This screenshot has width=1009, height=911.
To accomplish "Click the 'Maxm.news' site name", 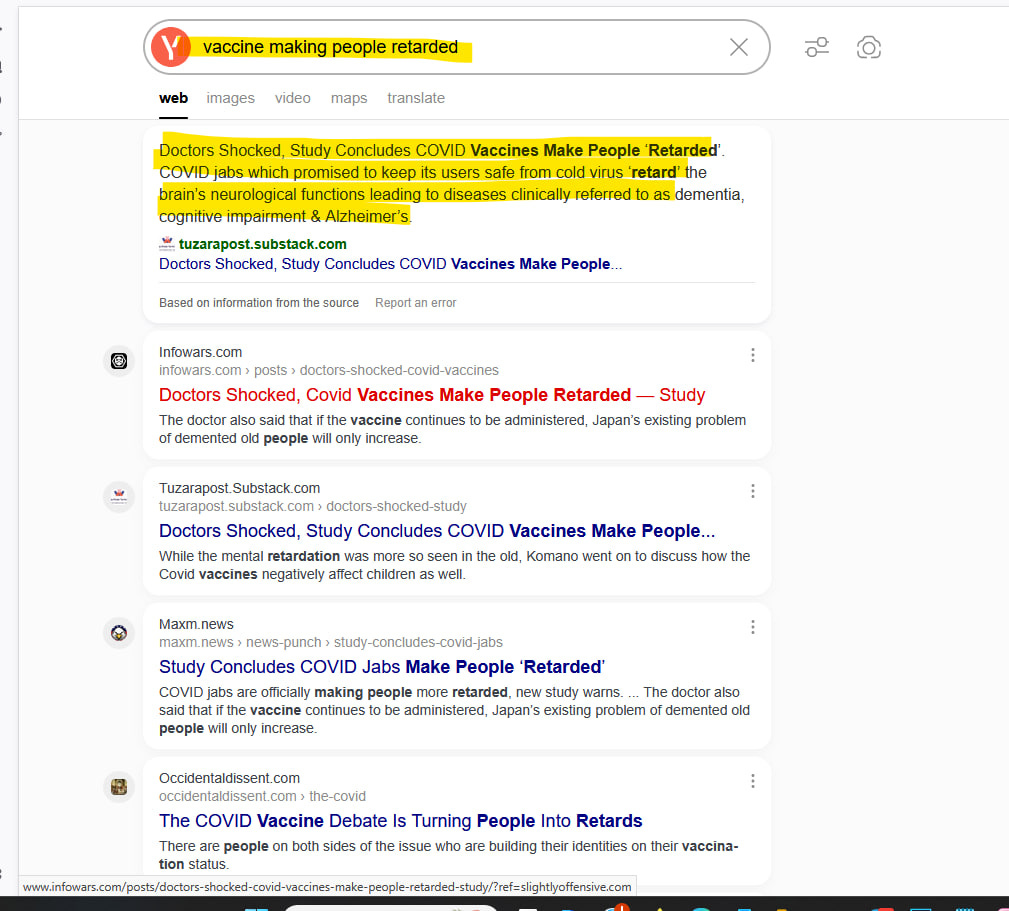I will [196, 624].
